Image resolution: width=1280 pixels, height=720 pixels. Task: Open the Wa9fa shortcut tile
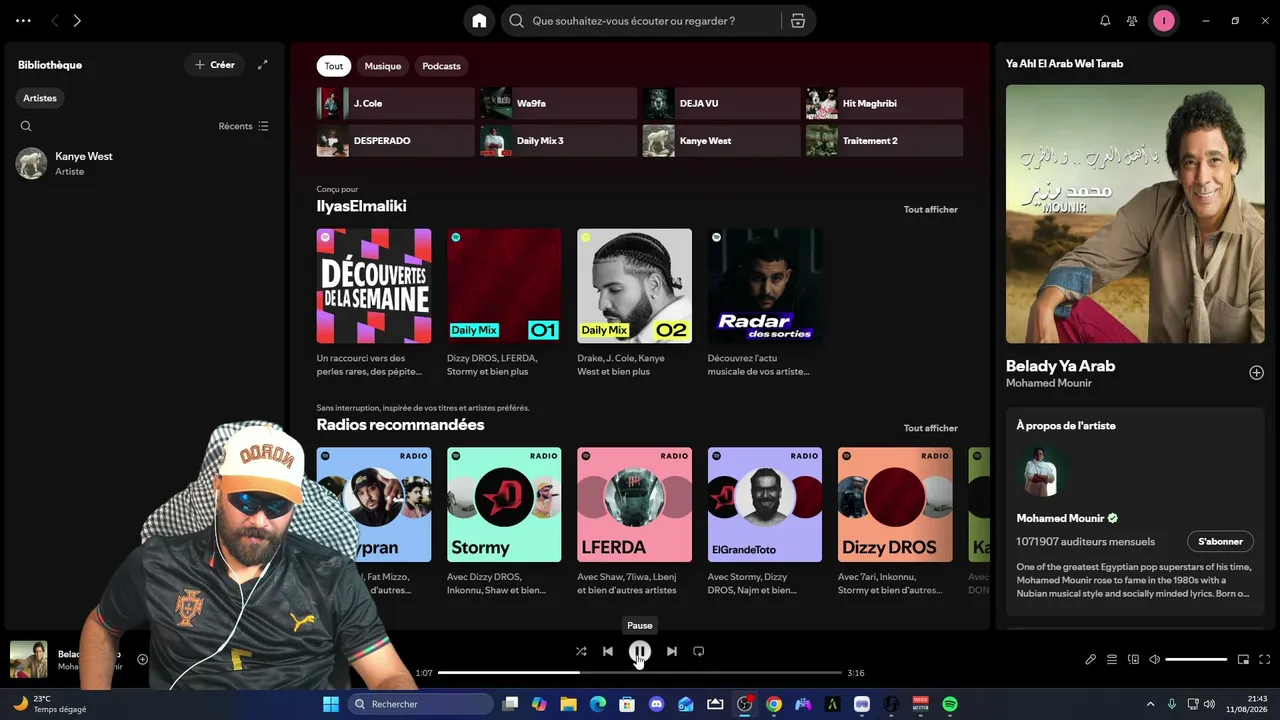pos(559,103)
